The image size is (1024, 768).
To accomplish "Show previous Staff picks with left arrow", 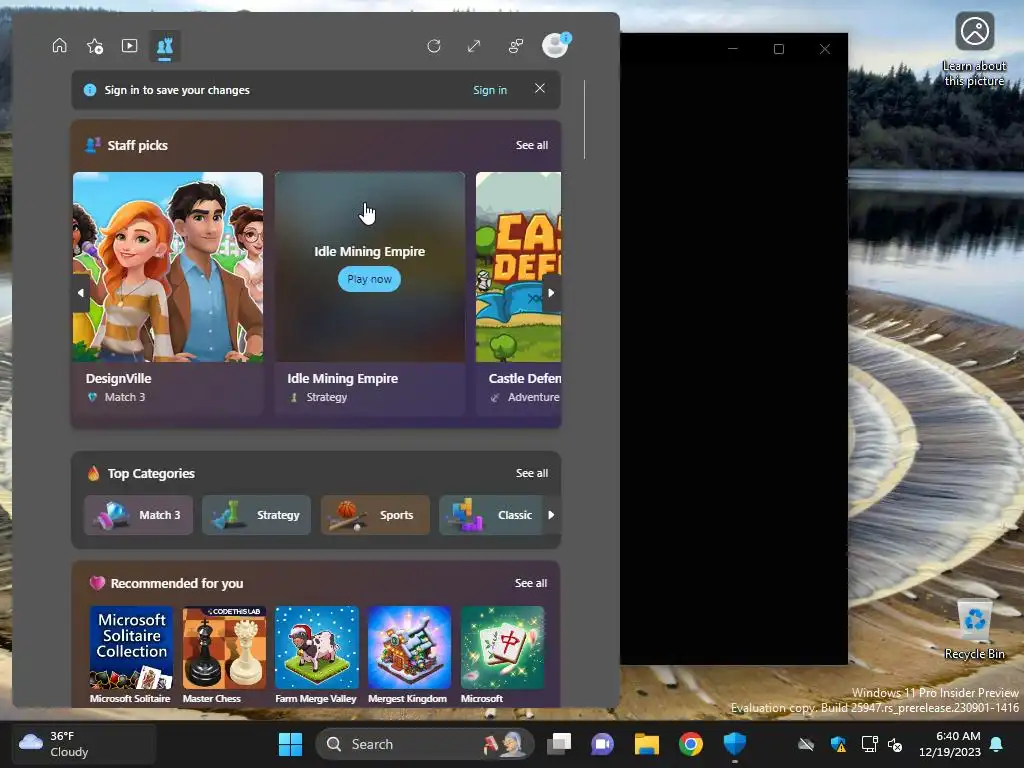I will pyautogui.click(x=80, y=293).
